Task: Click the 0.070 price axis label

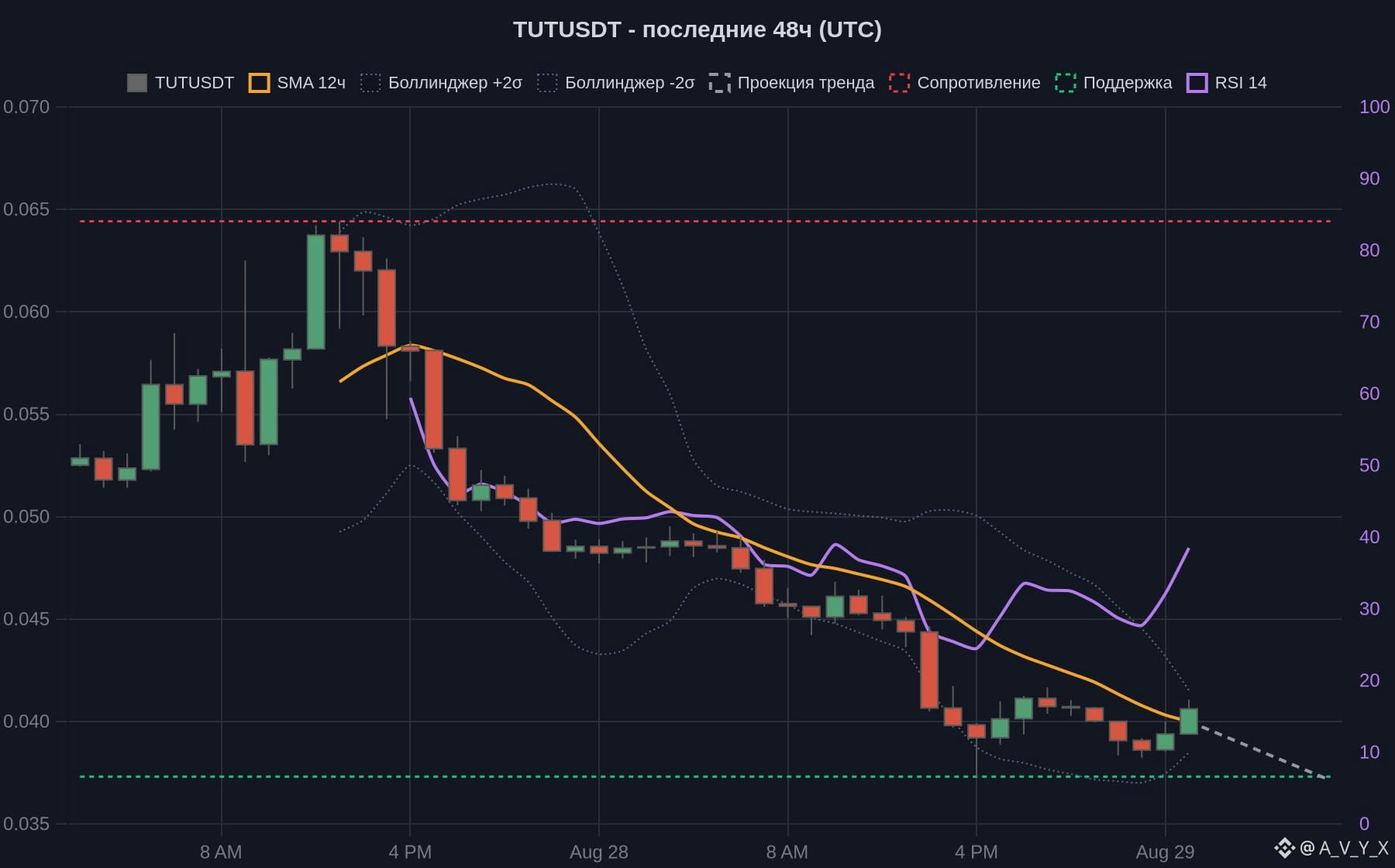Action: pyautogui.click(x=26, y=107)
